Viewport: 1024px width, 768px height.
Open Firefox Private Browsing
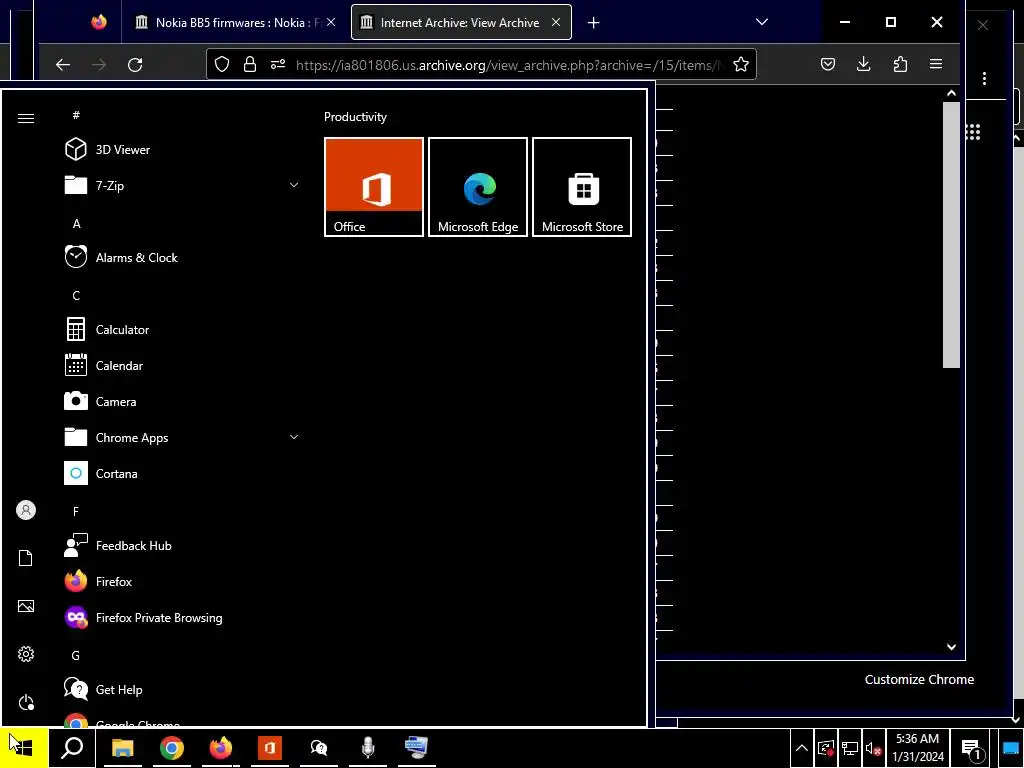coord(182,617)
